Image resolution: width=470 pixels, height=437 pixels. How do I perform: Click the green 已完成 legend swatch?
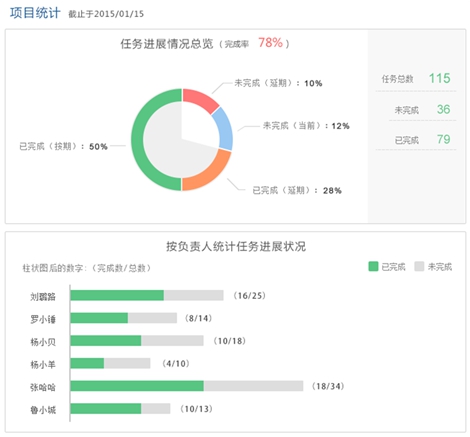tap(373, 266)
